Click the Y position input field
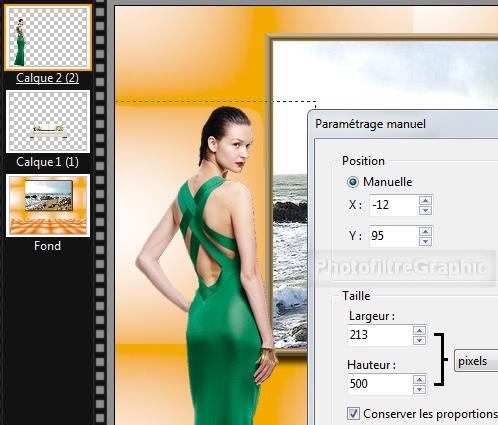The height and width of the screenshot is (425, 498). click(394, 236)
